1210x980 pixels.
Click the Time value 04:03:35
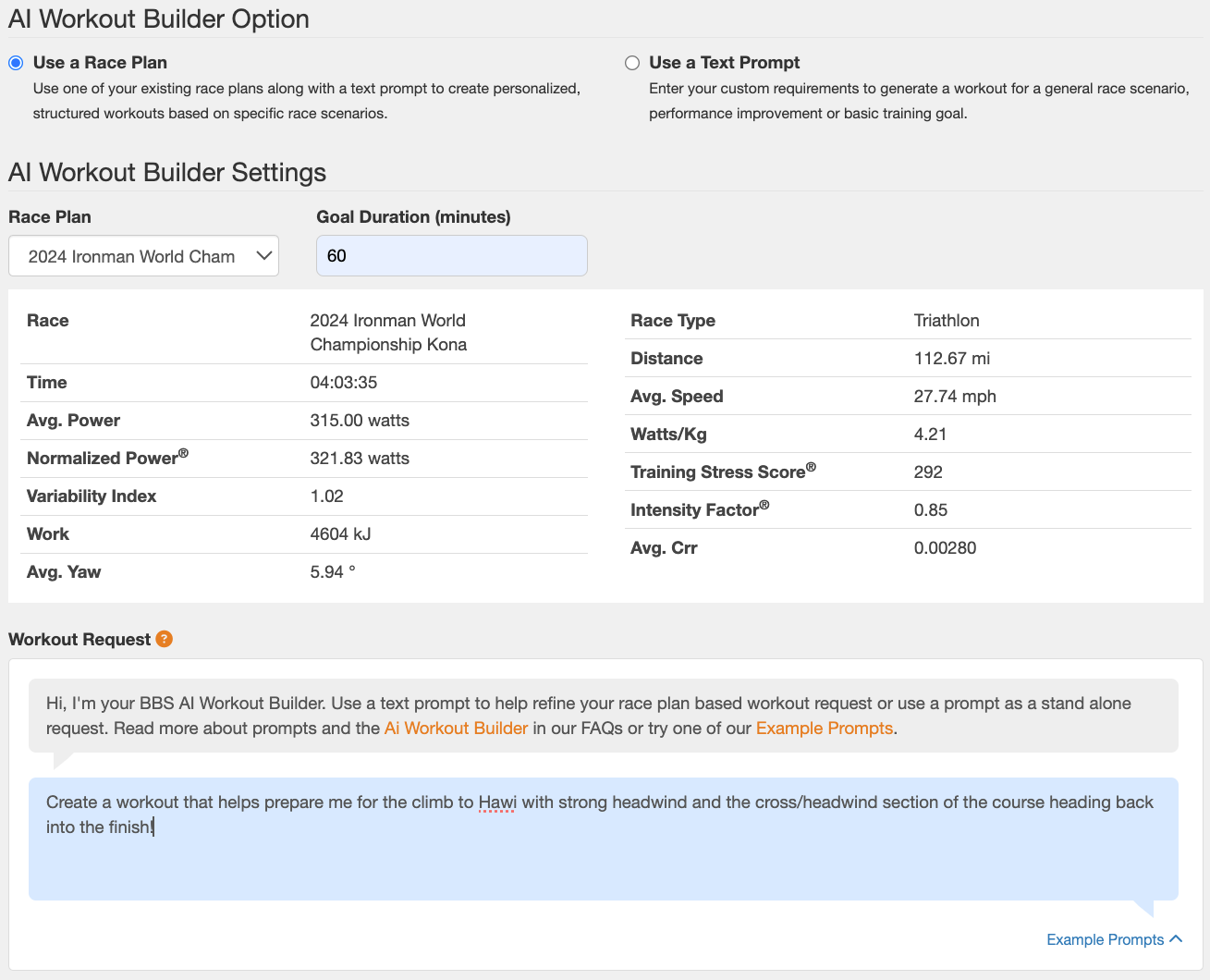coord(344,383)
